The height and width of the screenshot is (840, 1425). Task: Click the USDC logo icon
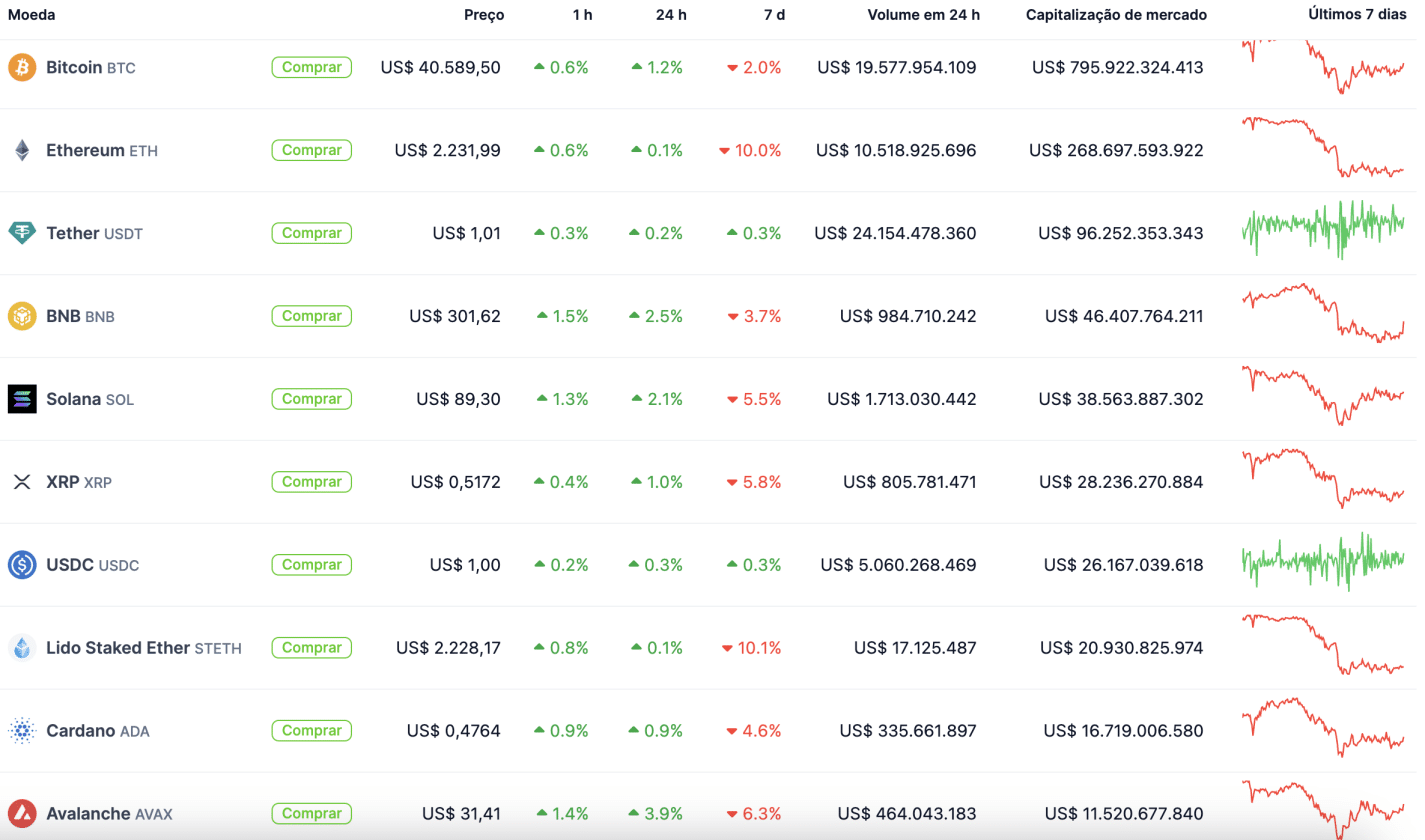22,565
